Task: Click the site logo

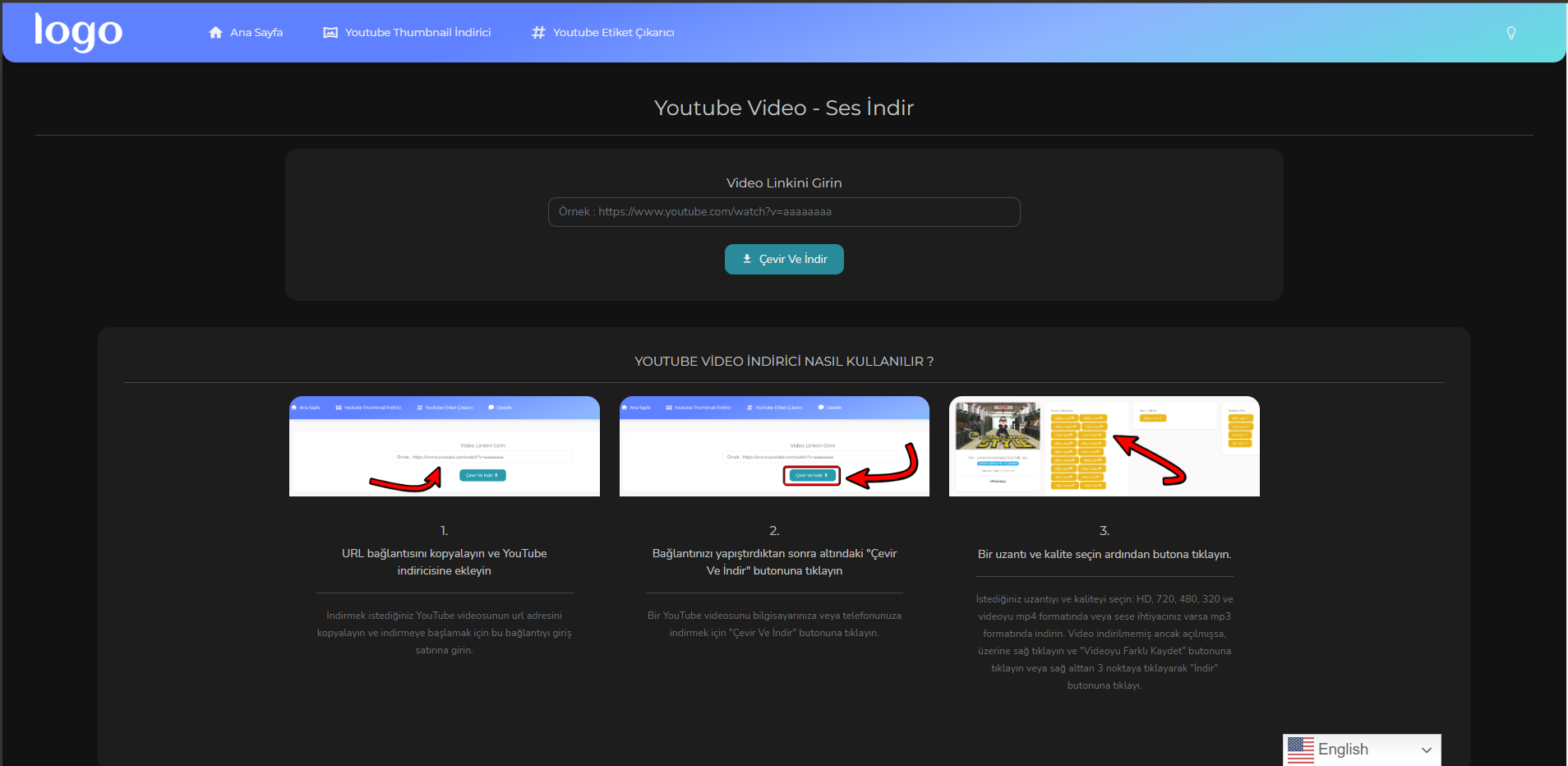Action: click(x=78, y=32)
